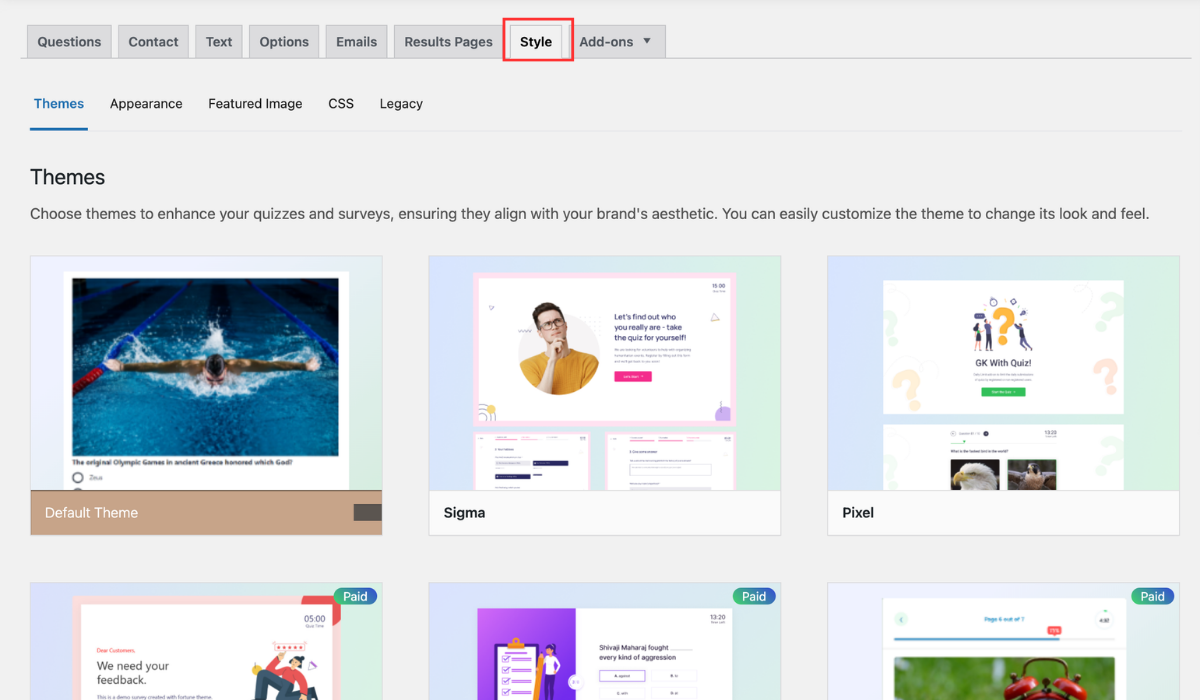Open the paid alarm clock theme preview
Image resolution: width=1200 pixels, height=700 pixels.
click(1003, 642)
